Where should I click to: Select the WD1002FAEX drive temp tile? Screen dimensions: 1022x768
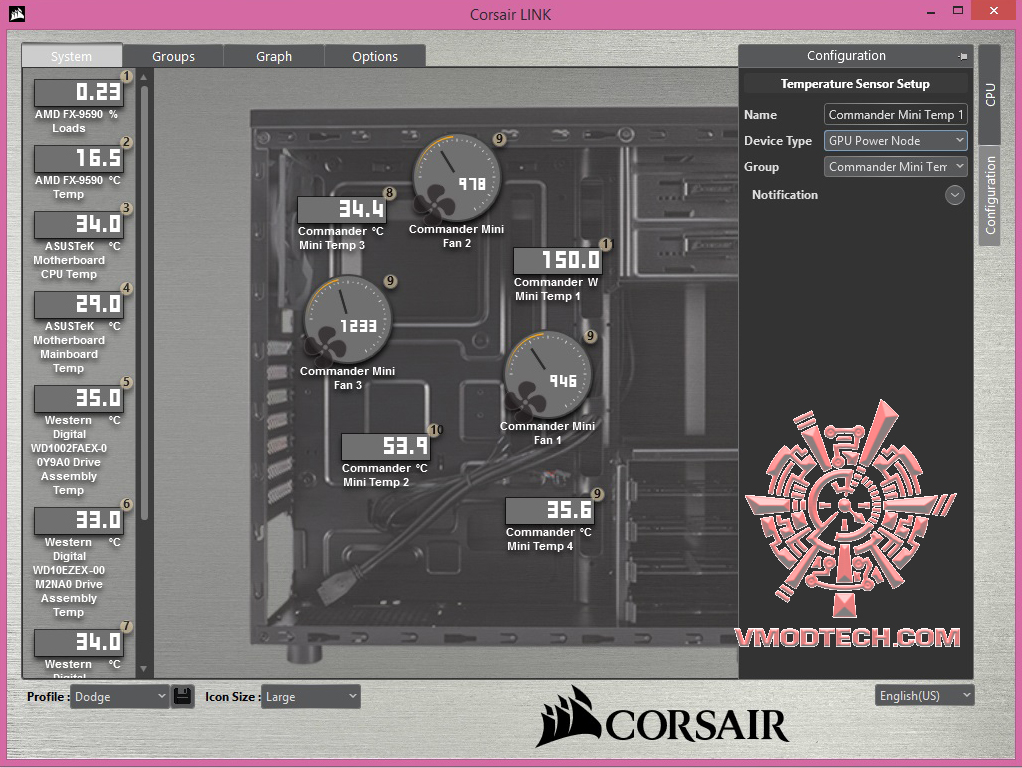pos(78,398)
